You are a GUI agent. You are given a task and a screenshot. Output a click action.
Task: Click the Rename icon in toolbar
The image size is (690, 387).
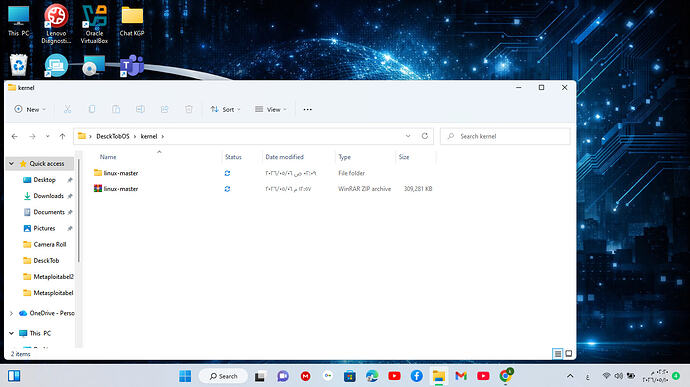click(x=140, y=109)
